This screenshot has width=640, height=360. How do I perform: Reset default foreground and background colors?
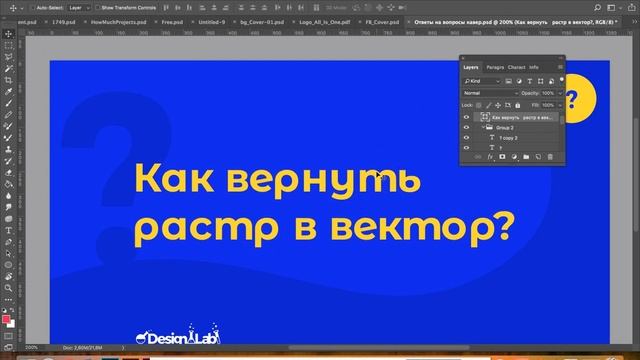click(x=4, y=310)
